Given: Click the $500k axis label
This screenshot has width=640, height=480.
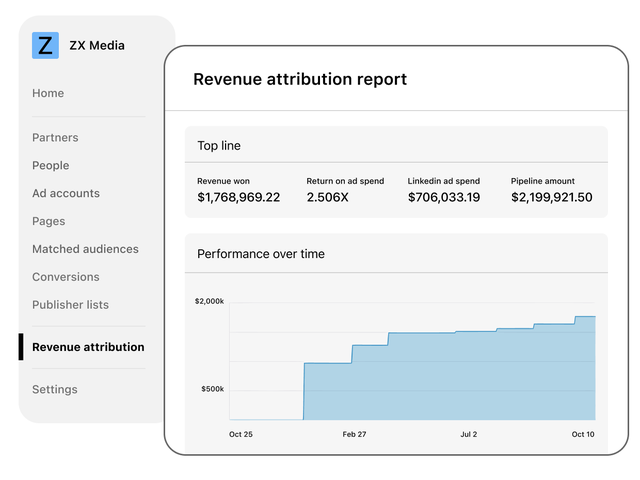Looking at the screenshot, I should click(212, 389).
